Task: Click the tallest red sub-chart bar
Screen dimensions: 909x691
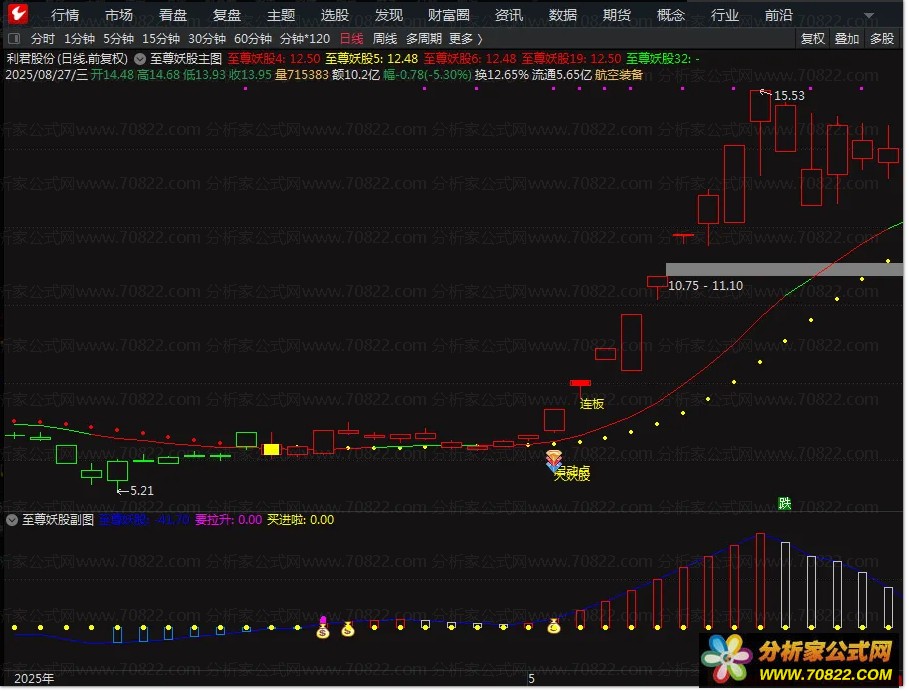Action: pos(761,581)
